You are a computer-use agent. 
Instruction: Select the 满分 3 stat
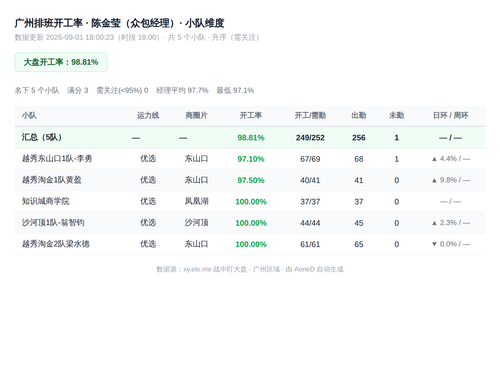(x=78, y=90)
